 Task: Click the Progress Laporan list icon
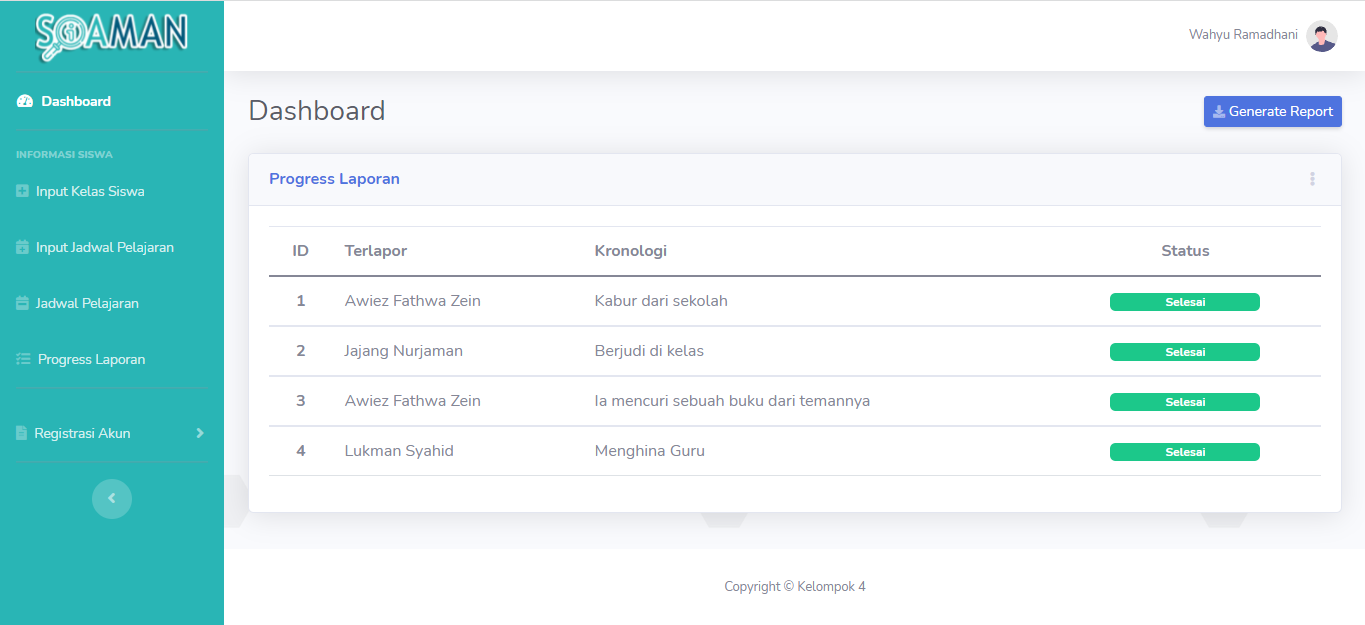24,359
